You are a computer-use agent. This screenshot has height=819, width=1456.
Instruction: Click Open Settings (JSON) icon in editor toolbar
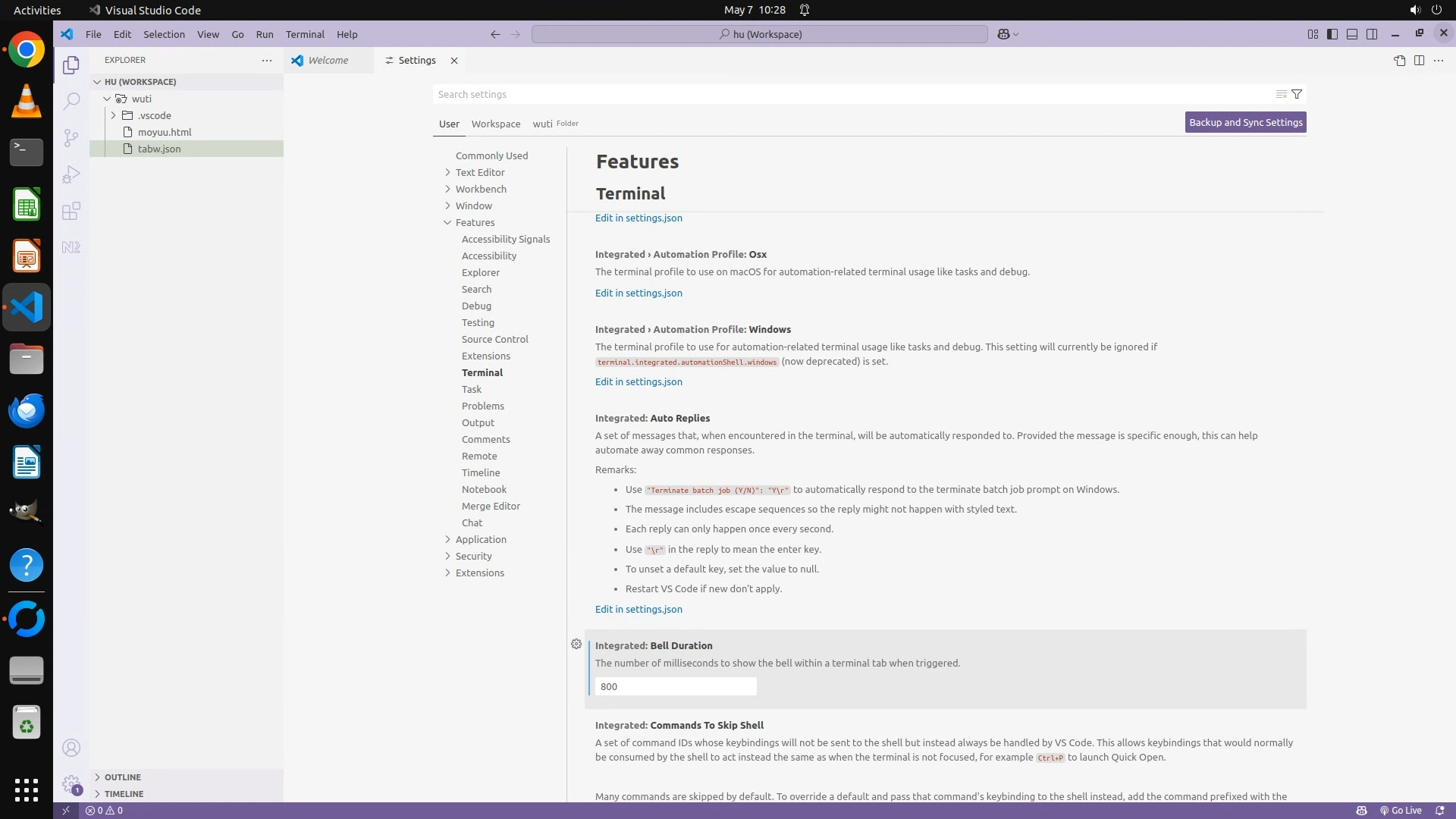pyautogui.click(x=1399, y=61)
